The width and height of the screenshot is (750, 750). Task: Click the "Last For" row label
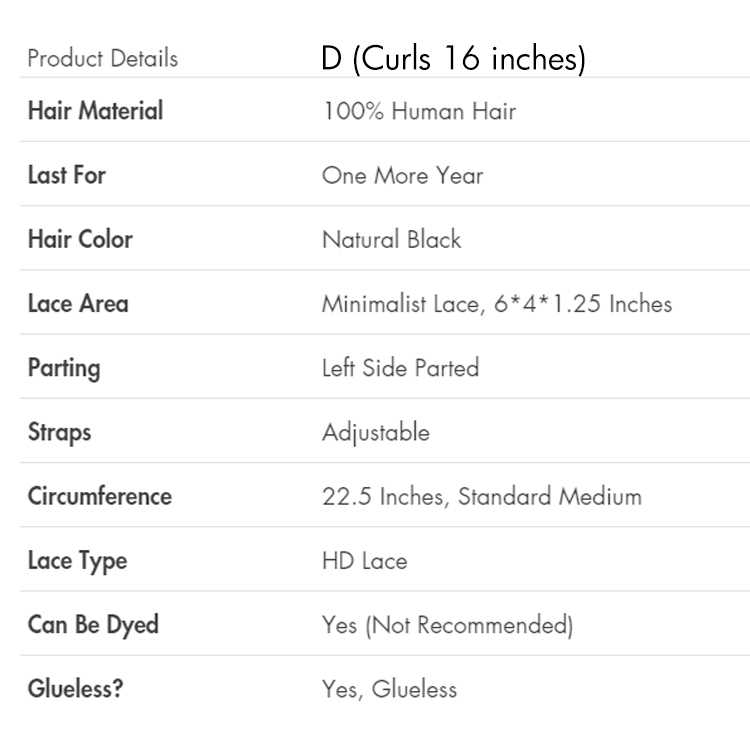point(66,175)
